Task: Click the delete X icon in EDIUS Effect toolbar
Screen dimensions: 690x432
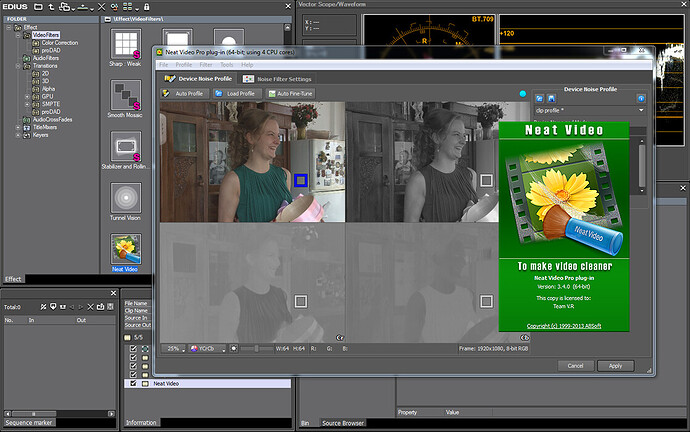Action: click(101, 7)
